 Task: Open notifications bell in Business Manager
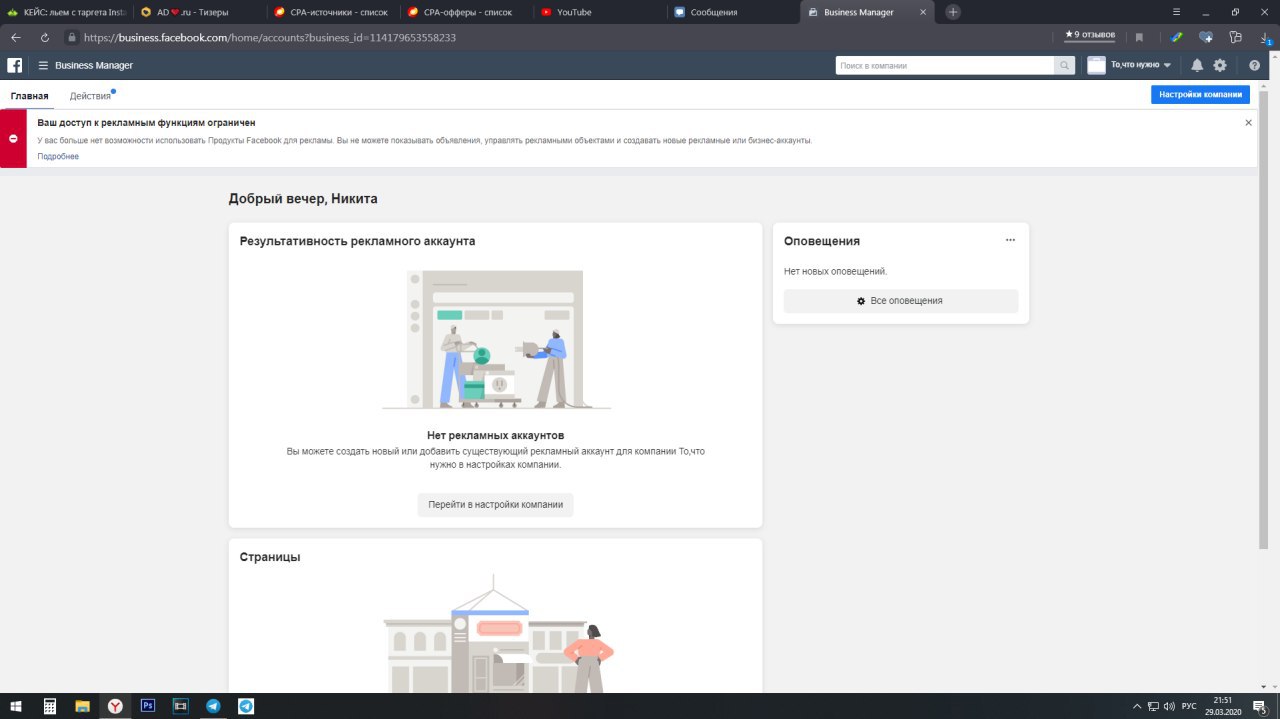pos(1197,65)
